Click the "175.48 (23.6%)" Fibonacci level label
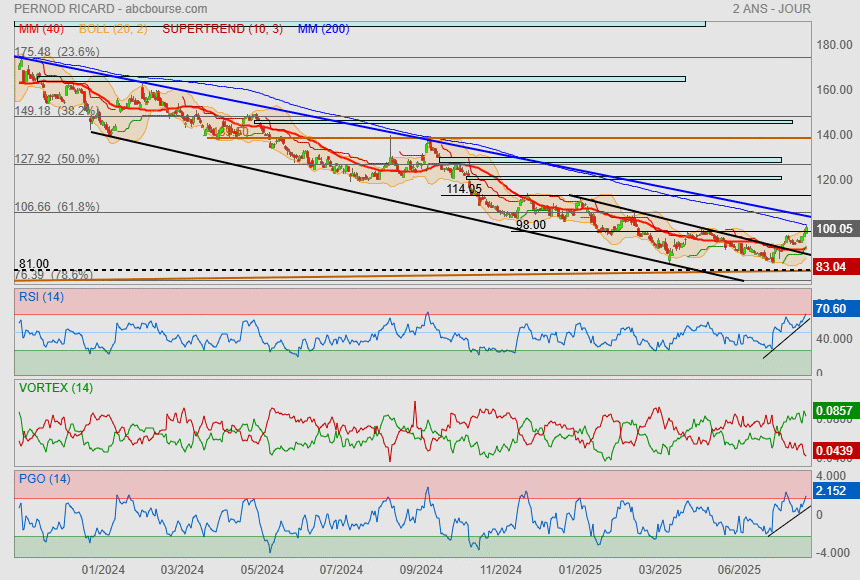 click(x=57, y=52)
